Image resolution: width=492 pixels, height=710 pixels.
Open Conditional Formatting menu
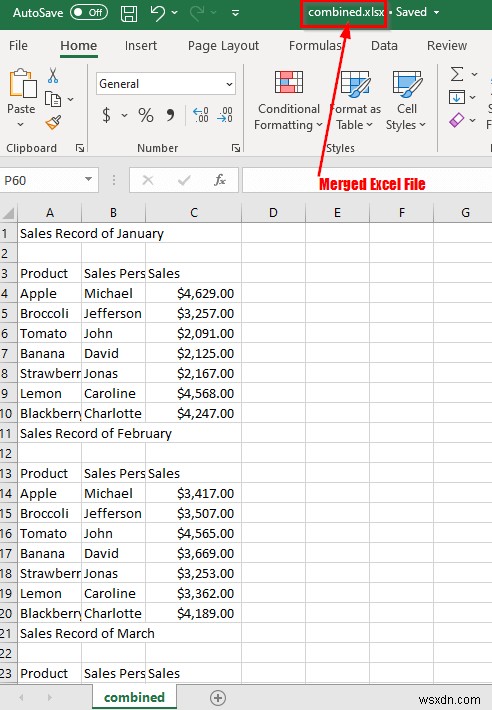tap(288, 101)
